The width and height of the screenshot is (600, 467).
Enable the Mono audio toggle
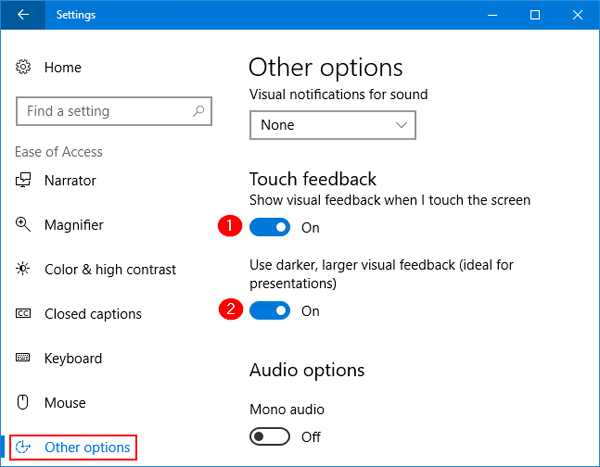(269, 437)
